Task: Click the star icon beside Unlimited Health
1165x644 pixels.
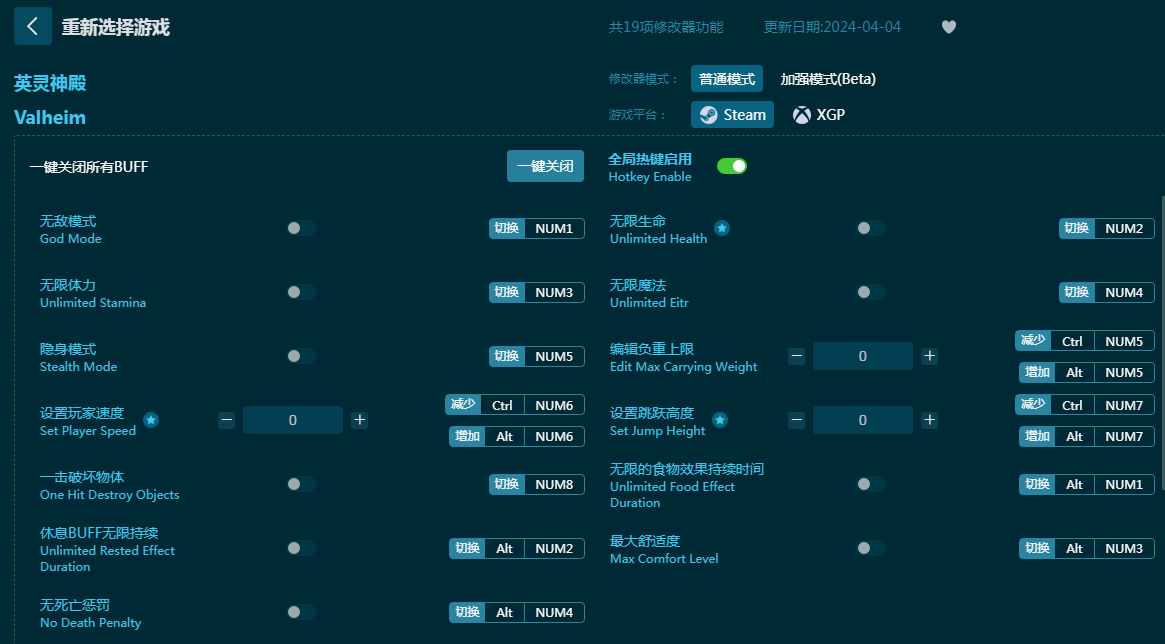Action: 721,228
